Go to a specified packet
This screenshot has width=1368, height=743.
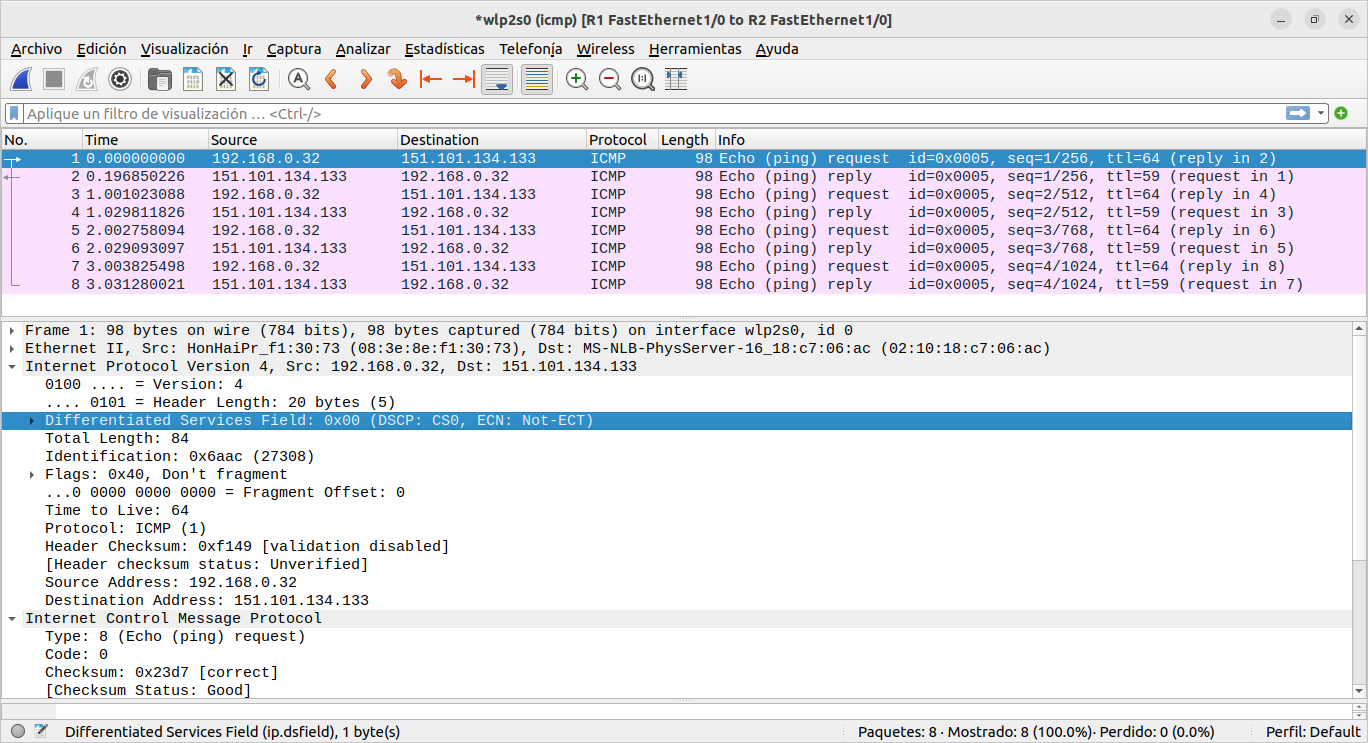(x=398, y=79)
